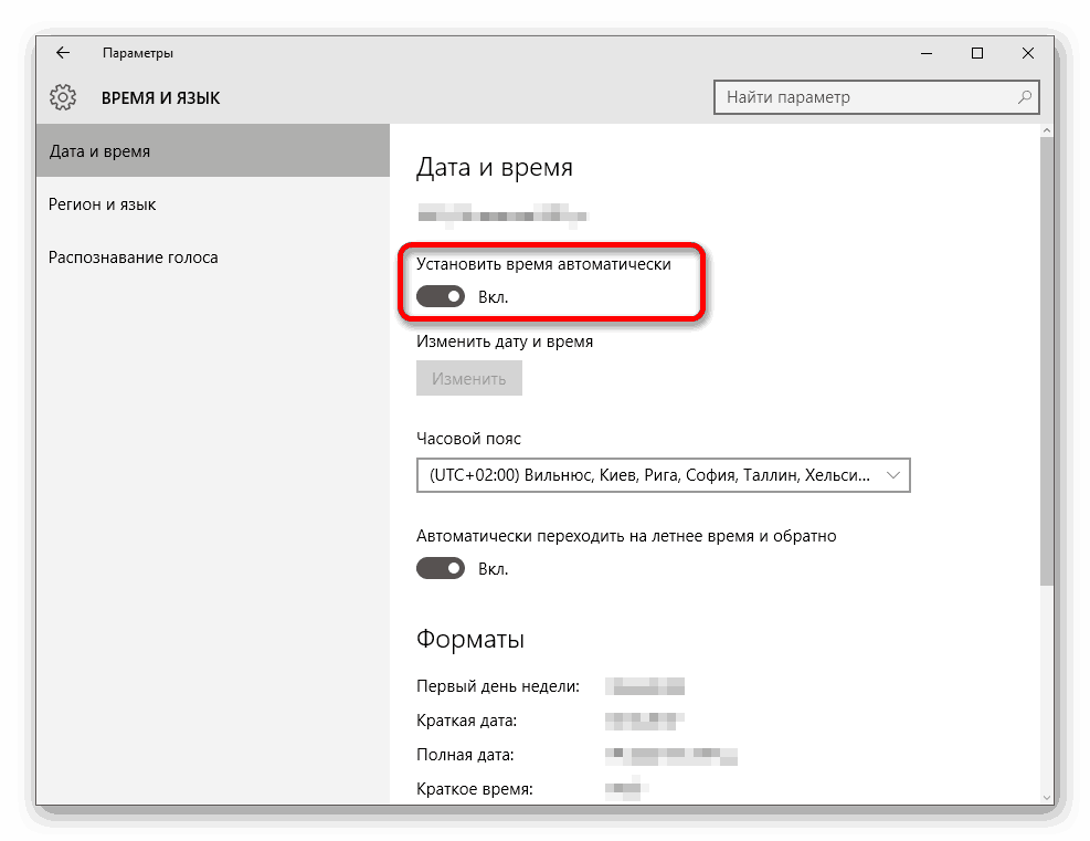This screenshot has height=841, width=1090.
Task: Select Дата и время in sidebar
Action: (x=100, y=151)
